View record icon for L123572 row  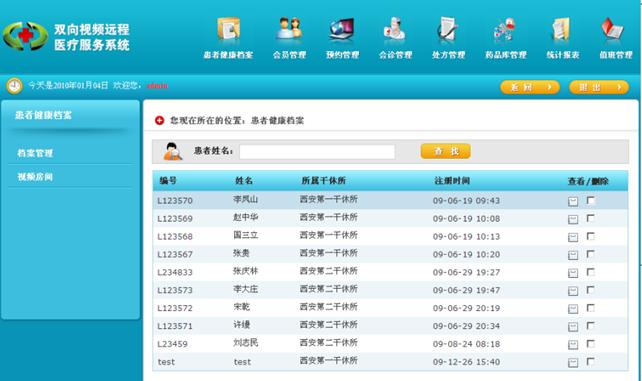(573, 309)
